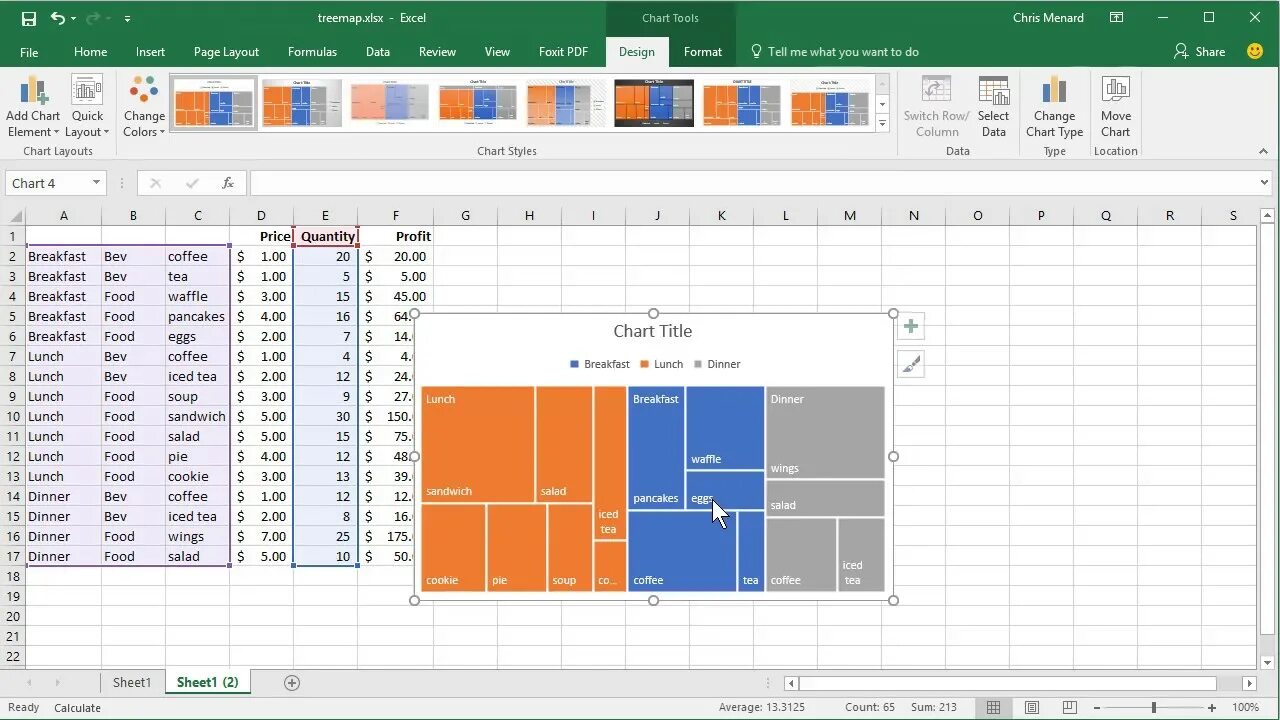Click zoom in plus button
The width and height of the screenshot is (1280, 720).
point(1212,707)
